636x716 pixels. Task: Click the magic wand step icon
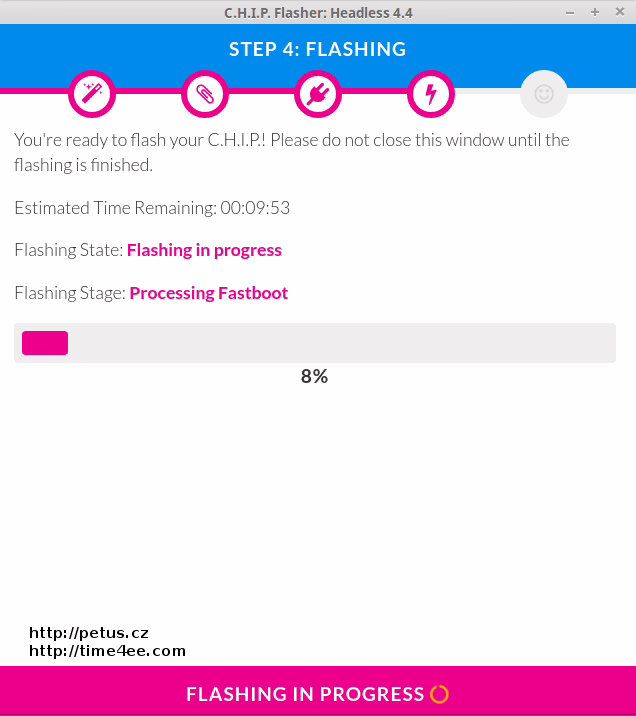pos(92,95)
